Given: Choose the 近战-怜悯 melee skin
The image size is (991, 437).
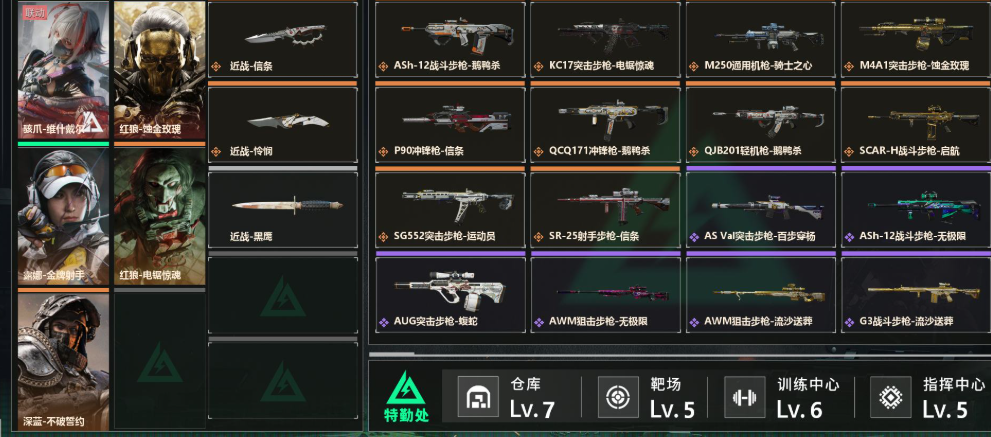Looking at the screenshot, I should [x=283, y=125].
